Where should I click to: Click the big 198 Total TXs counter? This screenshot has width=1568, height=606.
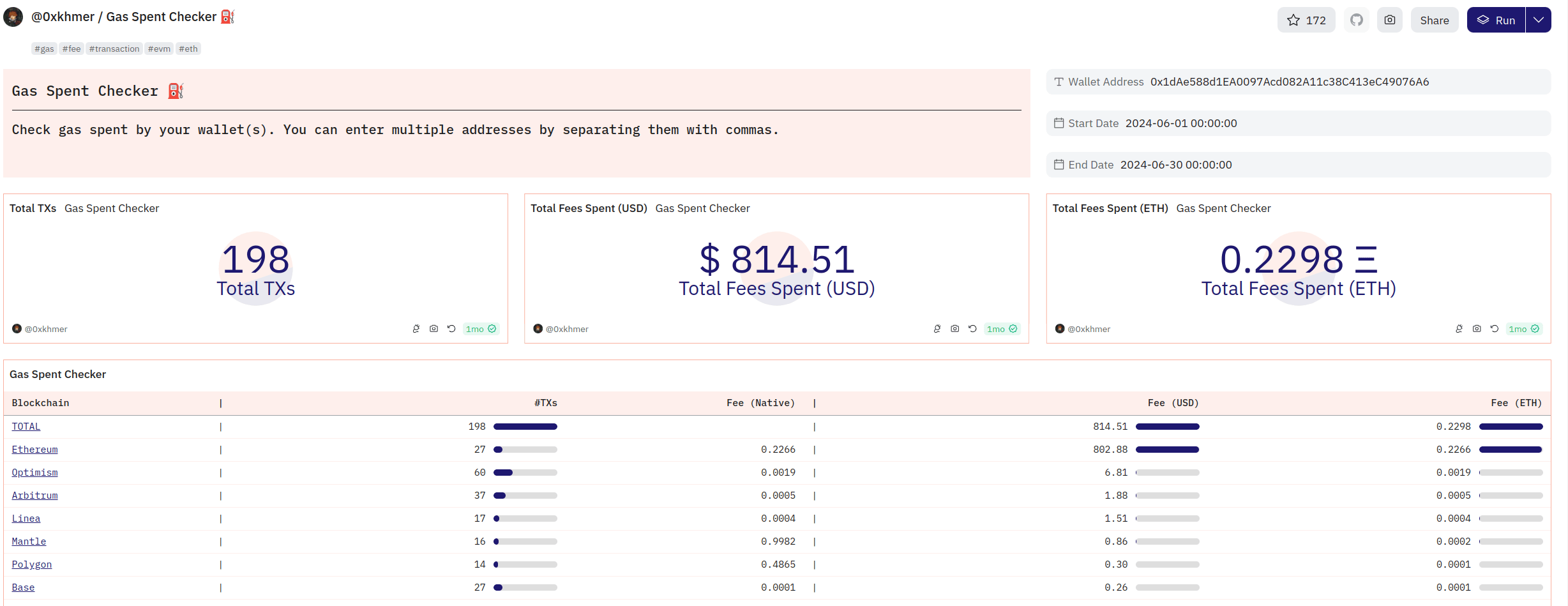(x=255, y=259)
